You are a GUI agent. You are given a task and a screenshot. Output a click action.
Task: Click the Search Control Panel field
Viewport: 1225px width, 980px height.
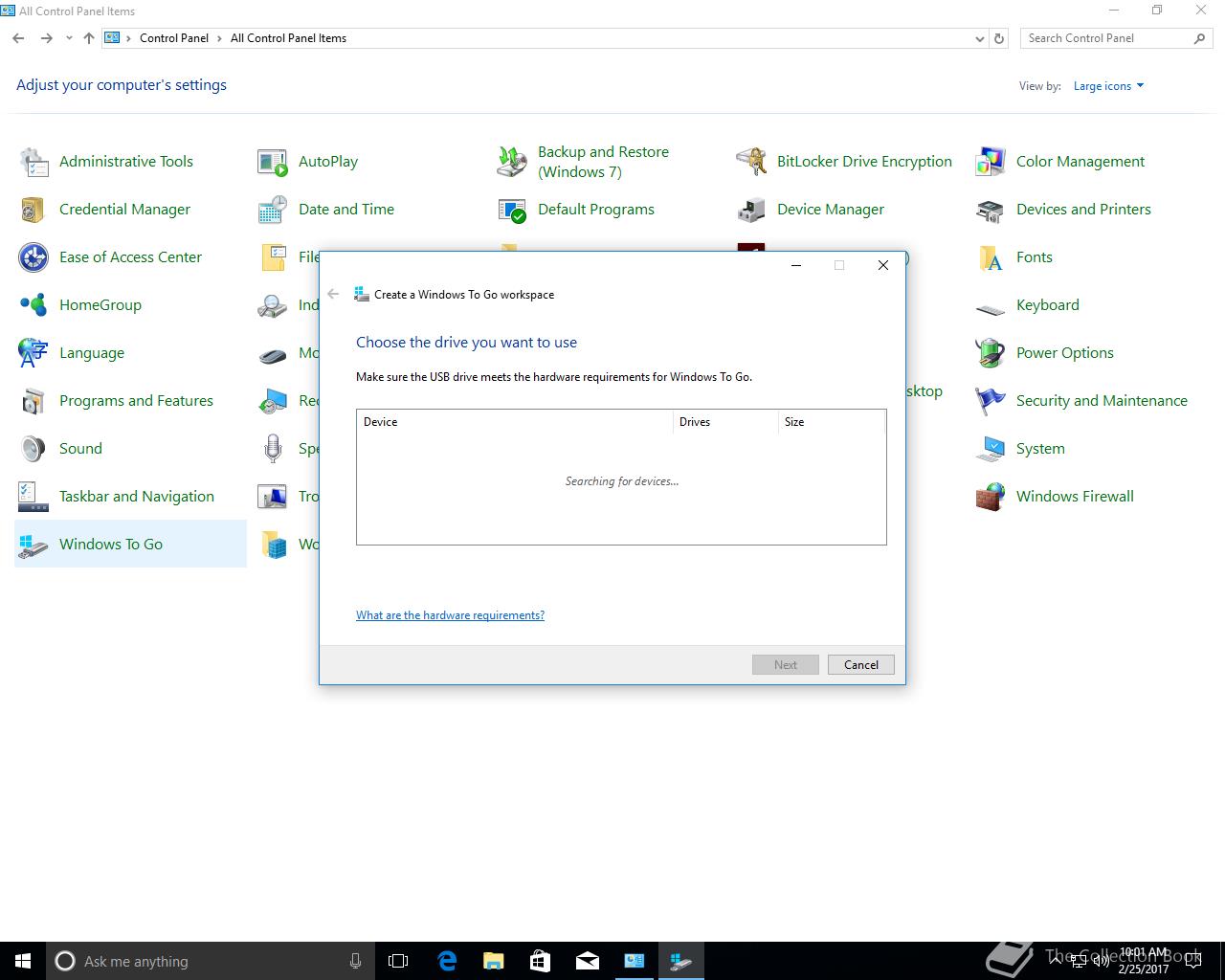click(x=1115, y=38)
